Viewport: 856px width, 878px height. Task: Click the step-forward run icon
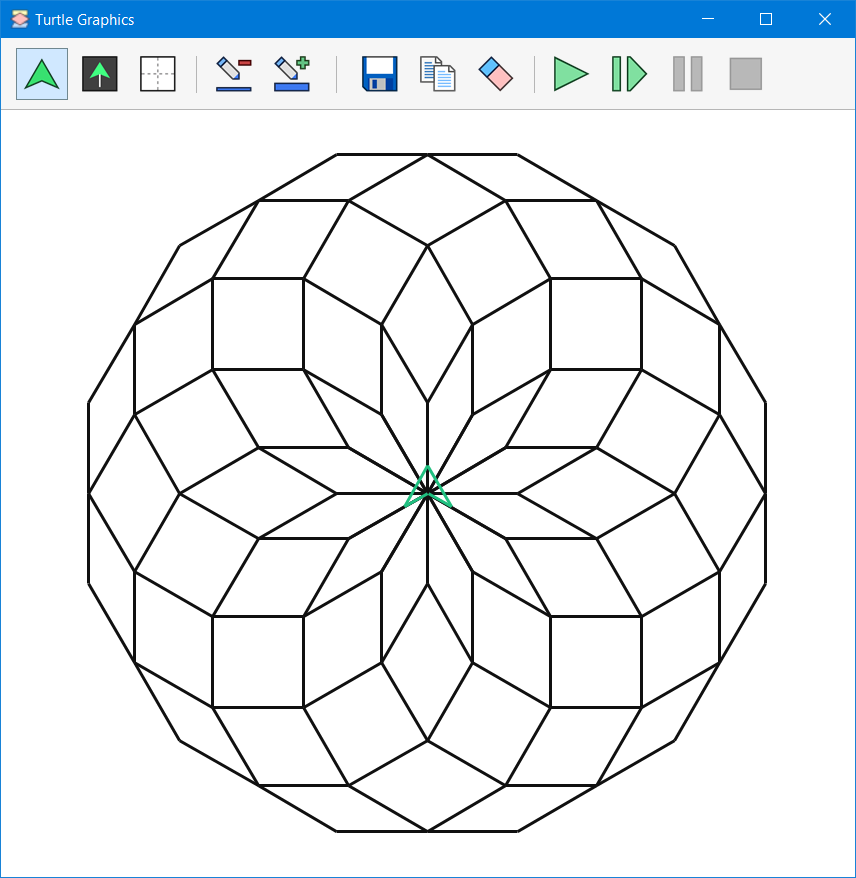pyautogui.click(x=629, y=74)
